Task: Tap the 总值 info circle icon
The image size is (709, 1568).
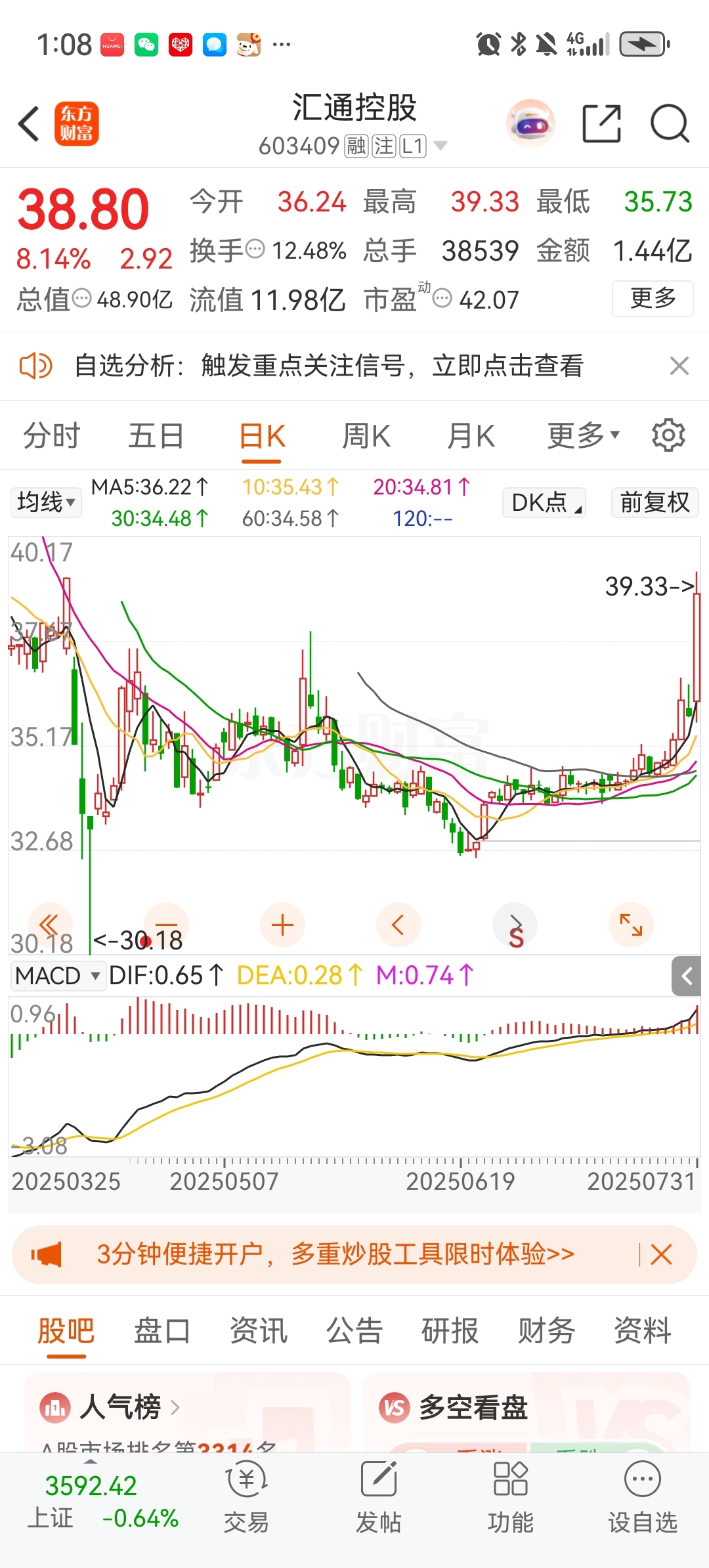Action: pyautogui.click(x=81, y=299)
